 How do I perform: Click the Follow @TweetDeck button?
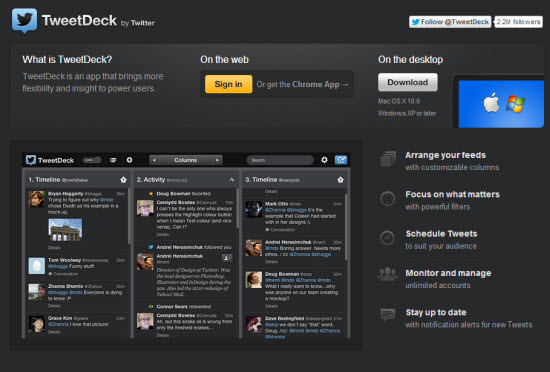click(x=450, y=22)
